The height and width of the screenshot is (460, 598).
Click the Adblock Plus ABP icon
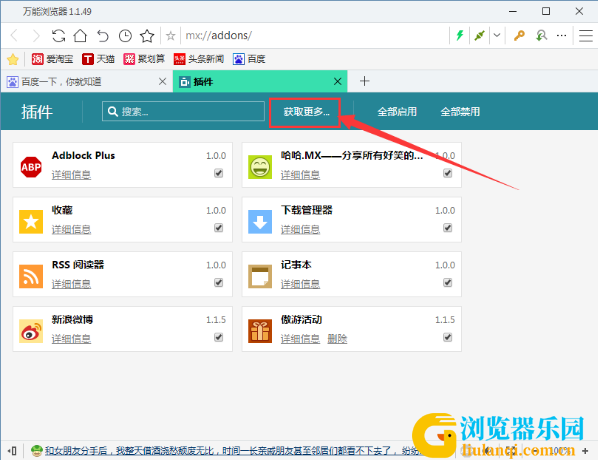tap(31, 167)
